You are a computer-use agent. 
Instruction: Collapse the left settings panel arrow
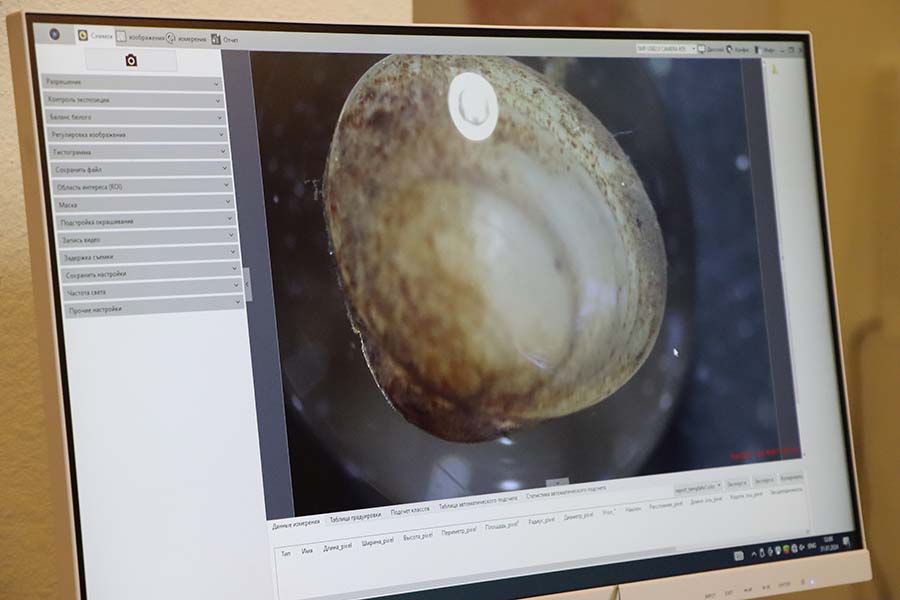click(x=247, y=284)
